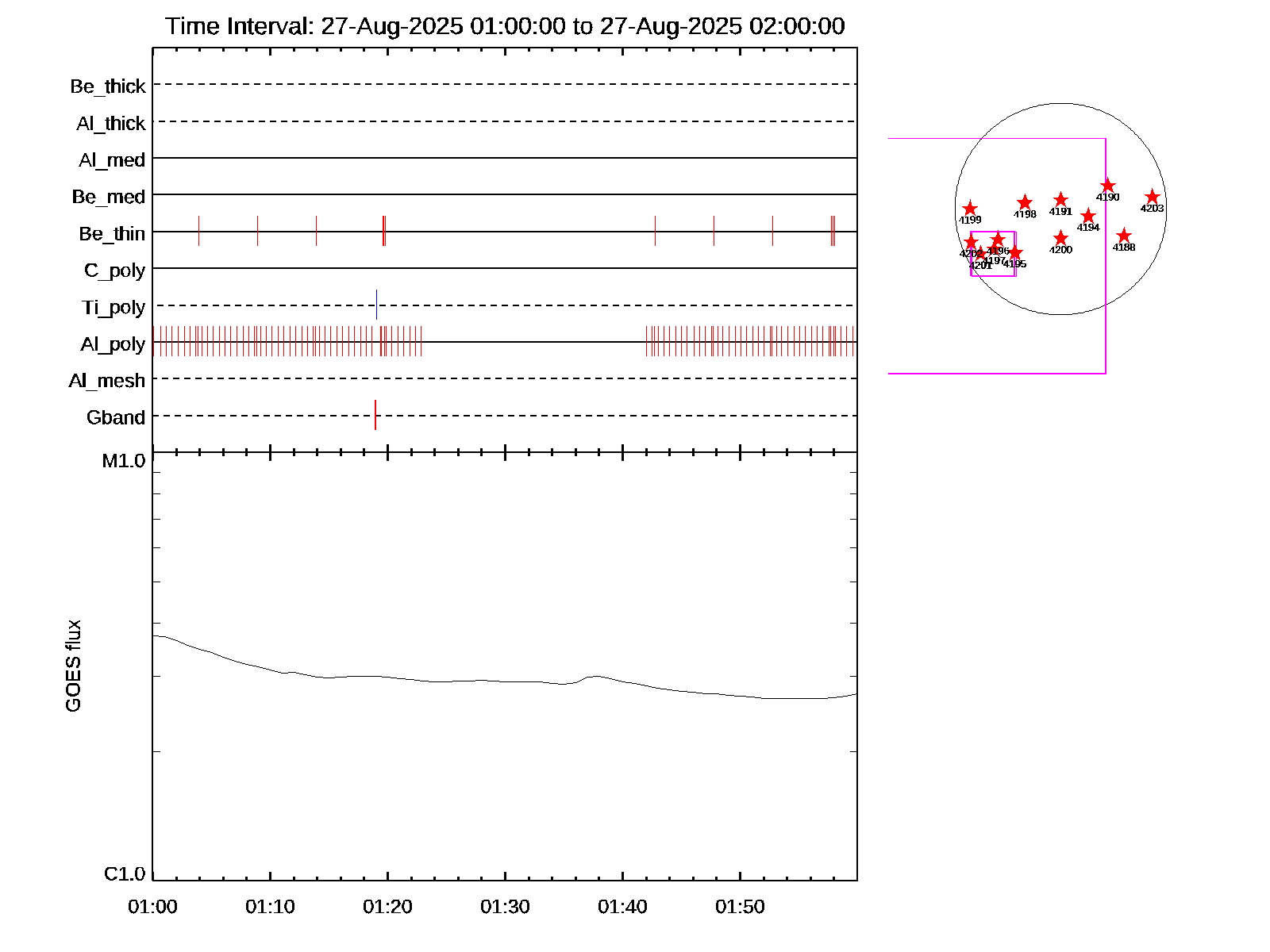Image resolution: width=1270 pixels, height=952 pixels.
Task: Click the M1.0 flux axis label
Action: tap(124, 461)
